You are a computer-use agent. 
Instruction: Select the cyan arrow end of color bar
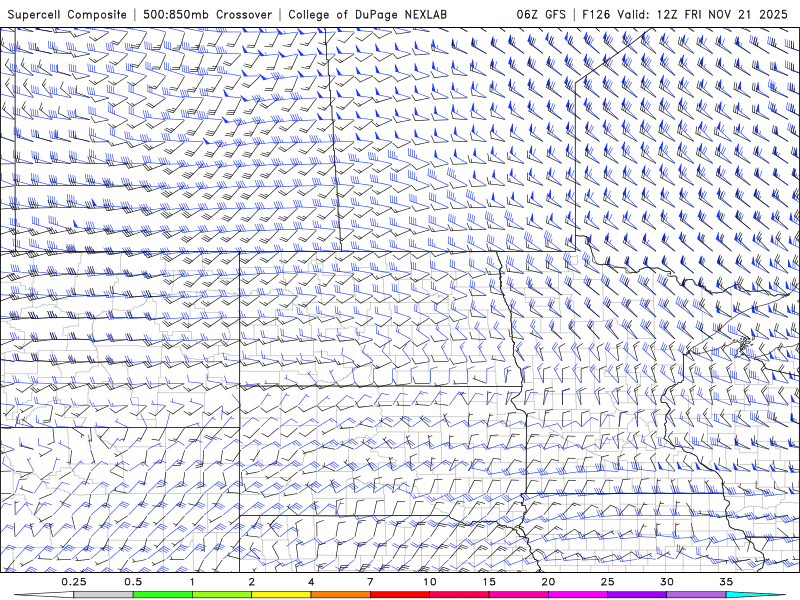[755, 595]
